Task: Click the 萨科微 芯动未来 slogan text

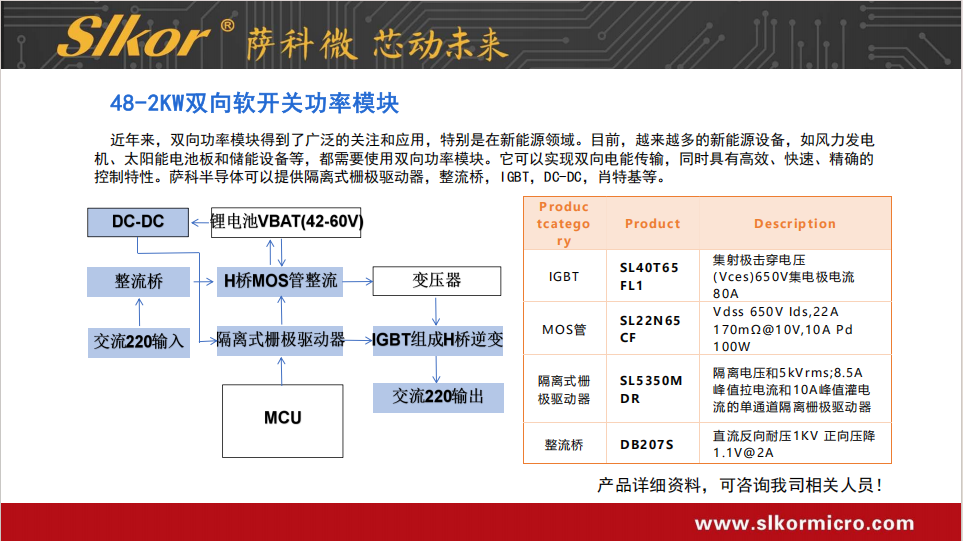Action: tap(376, 45)
